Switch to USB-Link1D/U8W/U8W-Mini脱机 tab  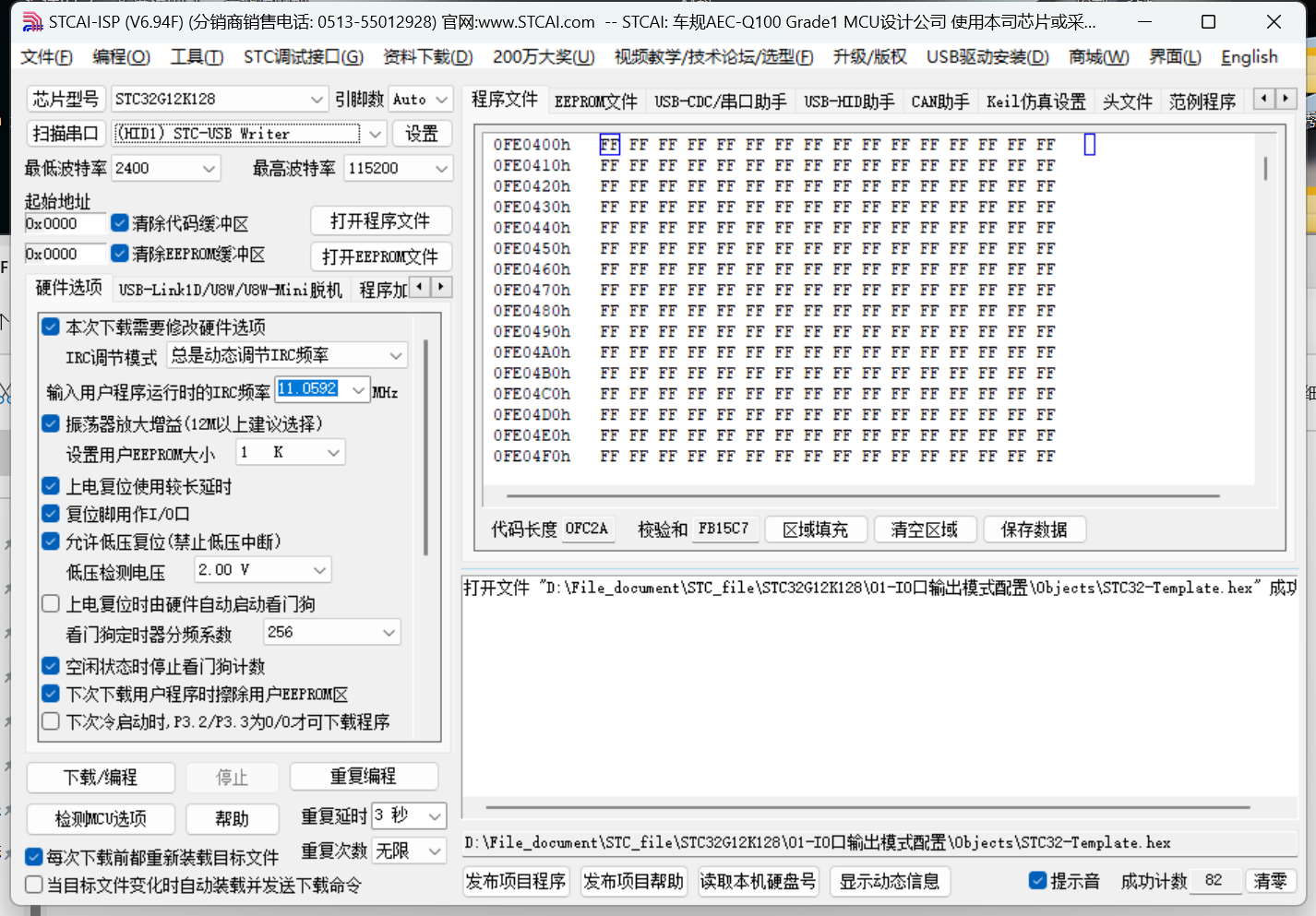231,290
